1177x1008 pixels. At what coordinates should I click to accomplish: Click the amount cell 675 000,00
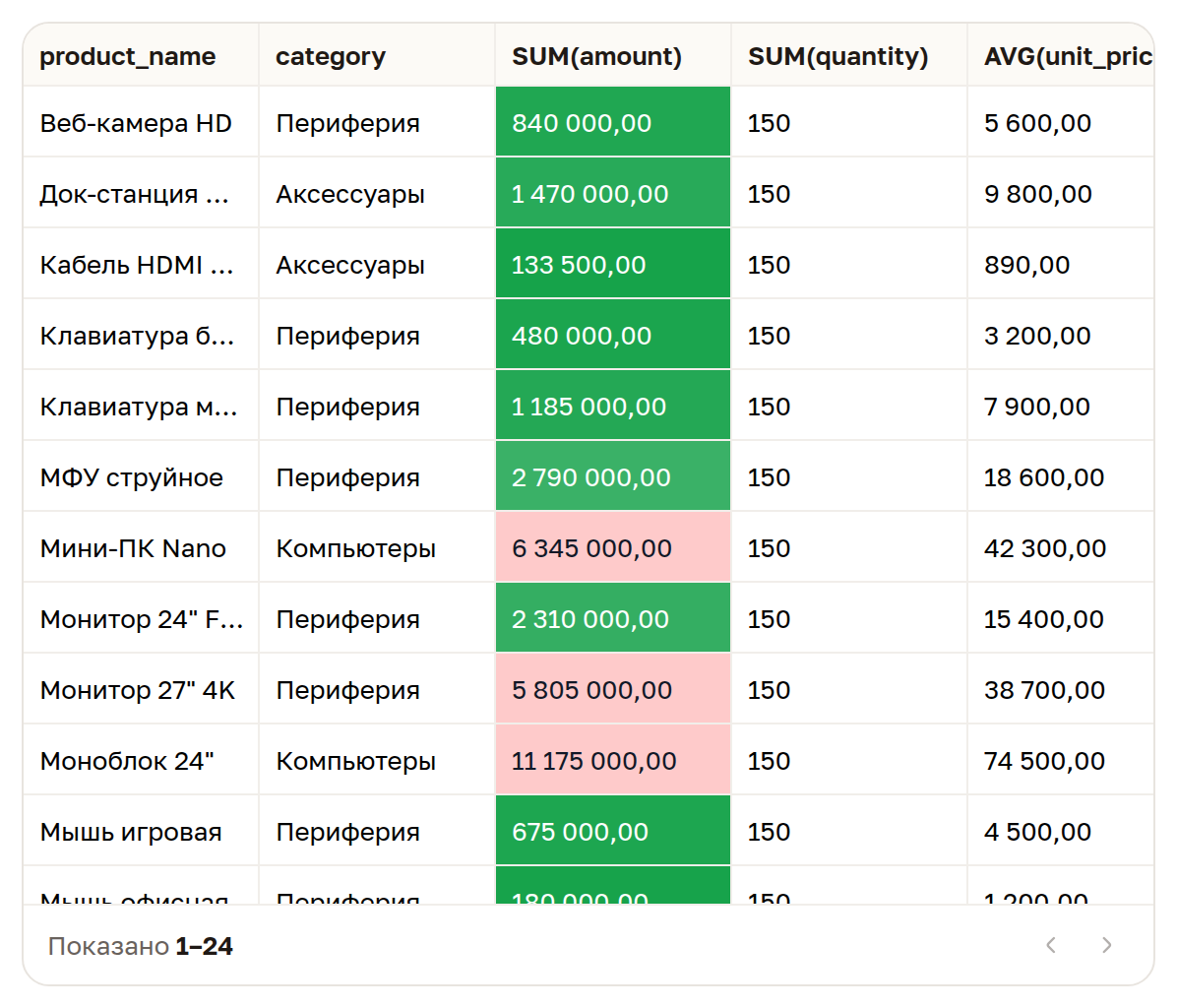coord(612,832)
